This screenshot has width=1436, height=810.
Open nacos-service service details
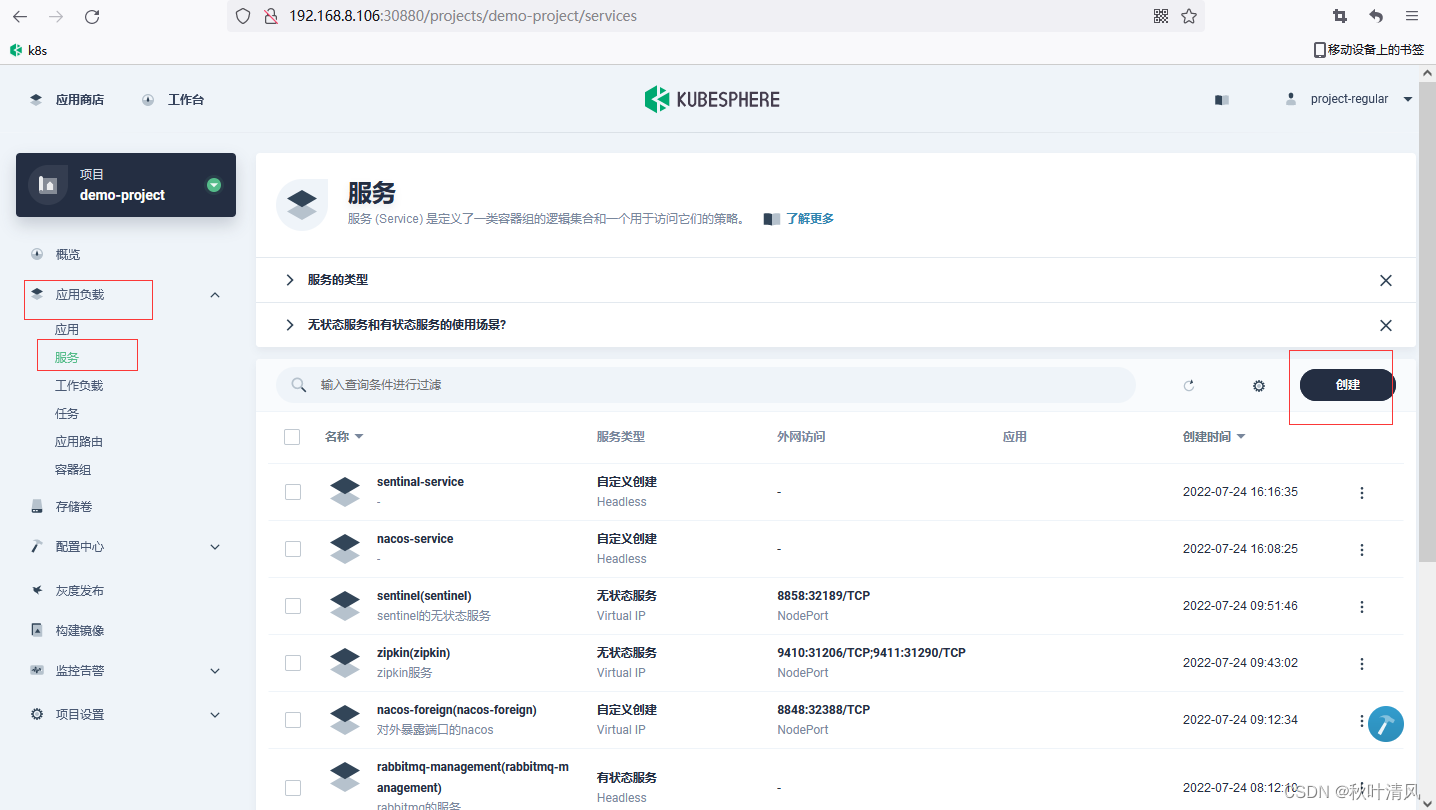click(415, 539)
